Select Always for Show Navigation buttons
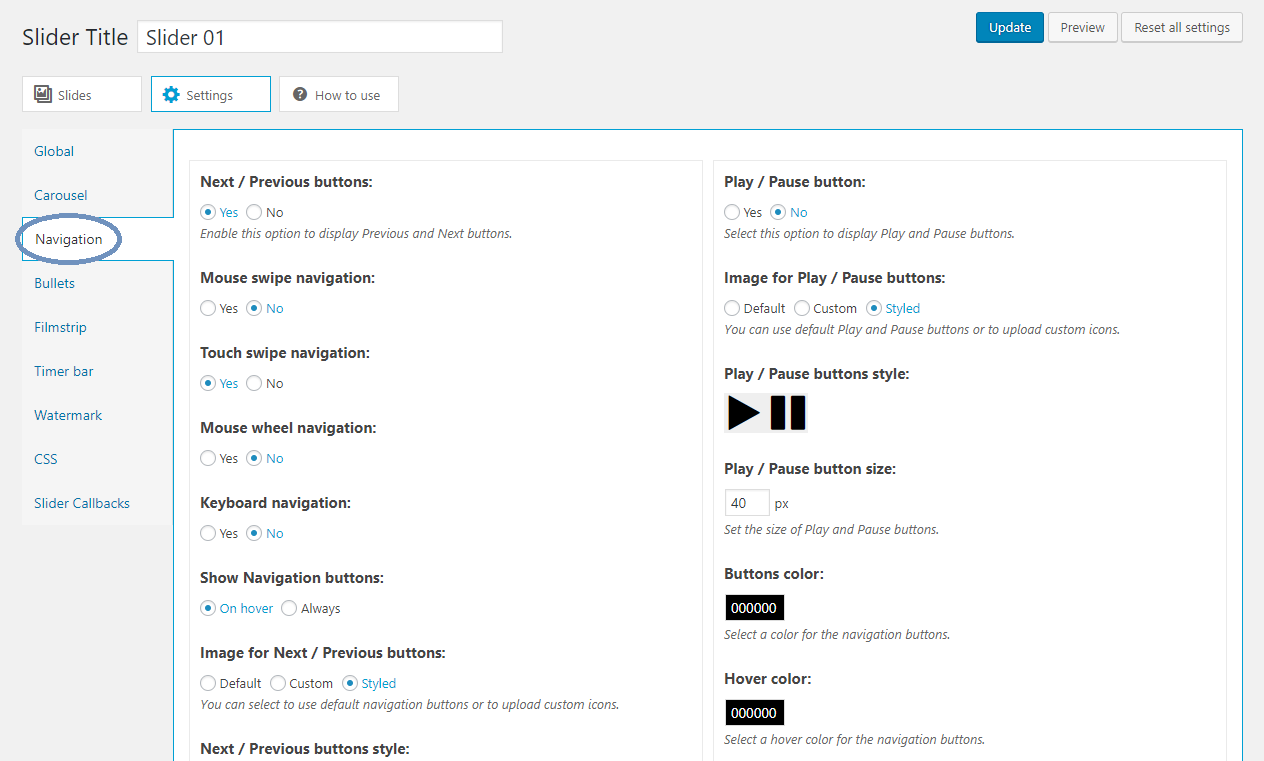The width and height of the screenshot is (1264, 761). [289, 608]
